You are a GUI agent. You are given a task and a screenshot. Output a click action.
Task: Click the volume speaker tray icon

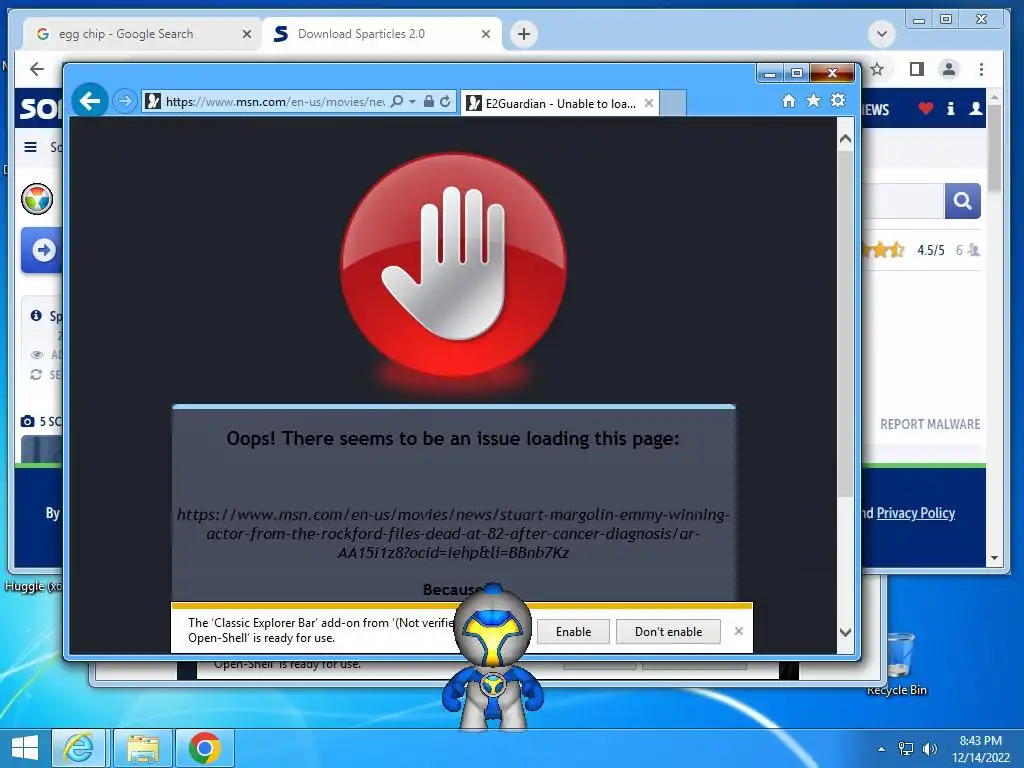pos(929,749)
